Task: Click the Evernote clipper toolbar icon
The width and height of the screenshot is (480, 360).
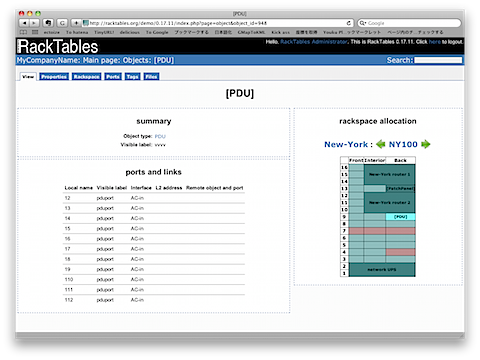Action: click(48, 23)
